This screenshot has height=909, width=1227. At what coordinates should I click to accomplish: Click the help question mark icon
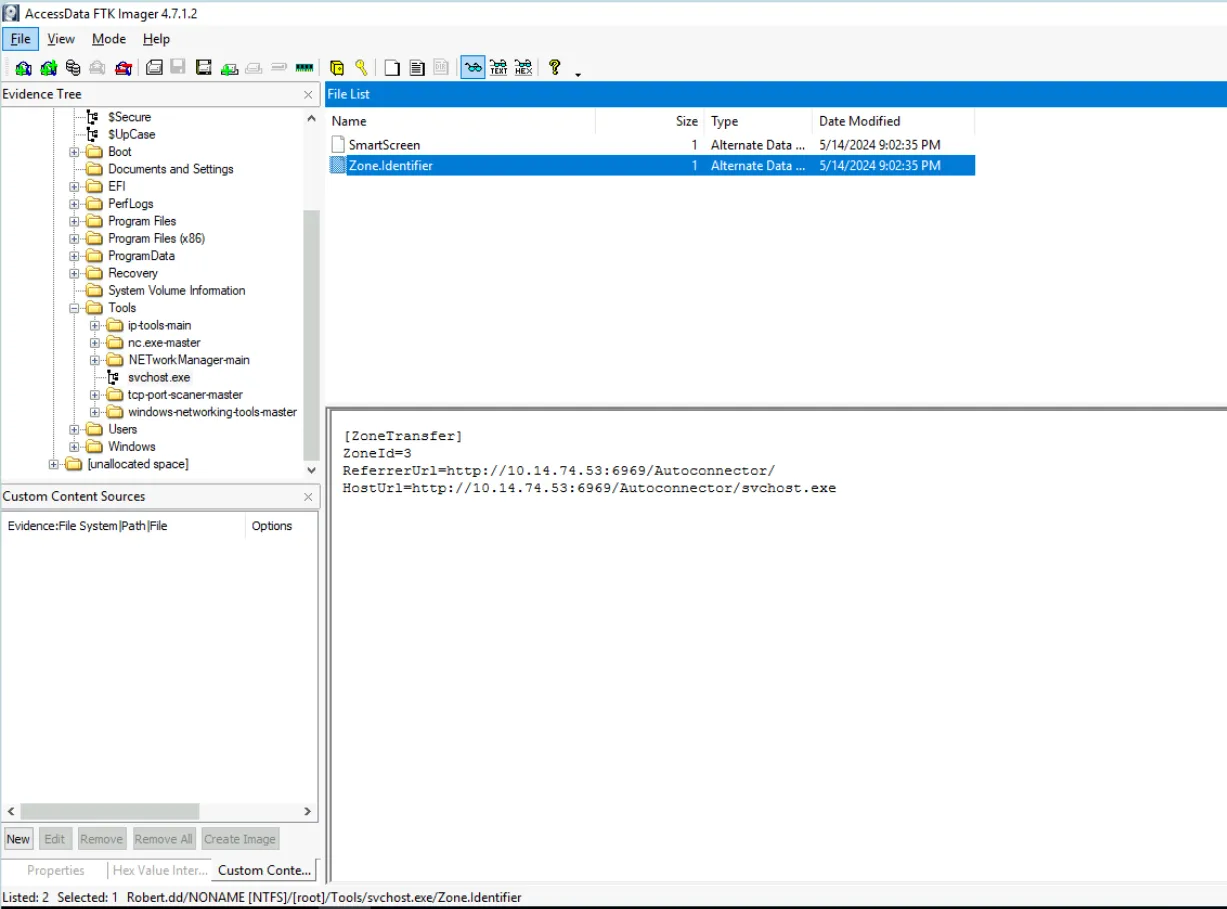point(554,68)
